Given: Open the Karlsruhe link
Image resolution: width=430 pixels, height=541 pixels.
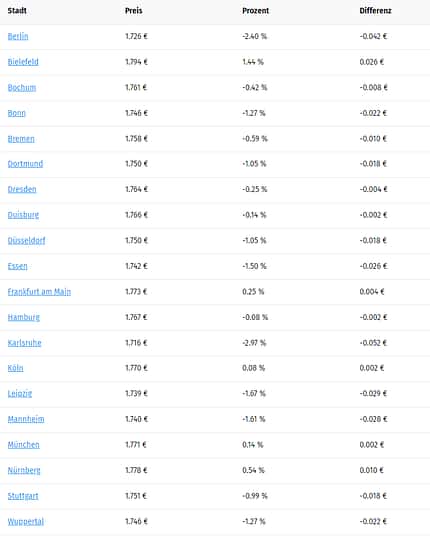Looking at the screenshot, I should (25, 342).
